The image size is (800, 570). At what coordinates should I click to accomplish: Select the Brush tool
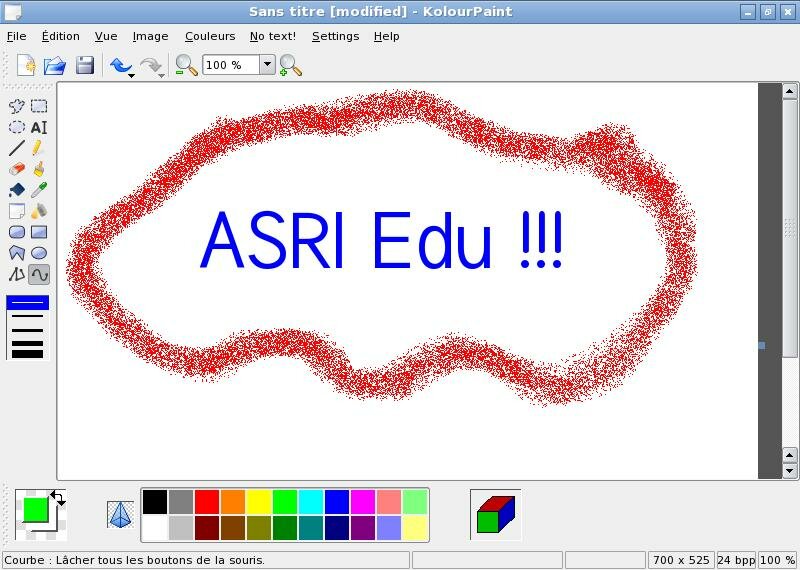coord(39,169)
